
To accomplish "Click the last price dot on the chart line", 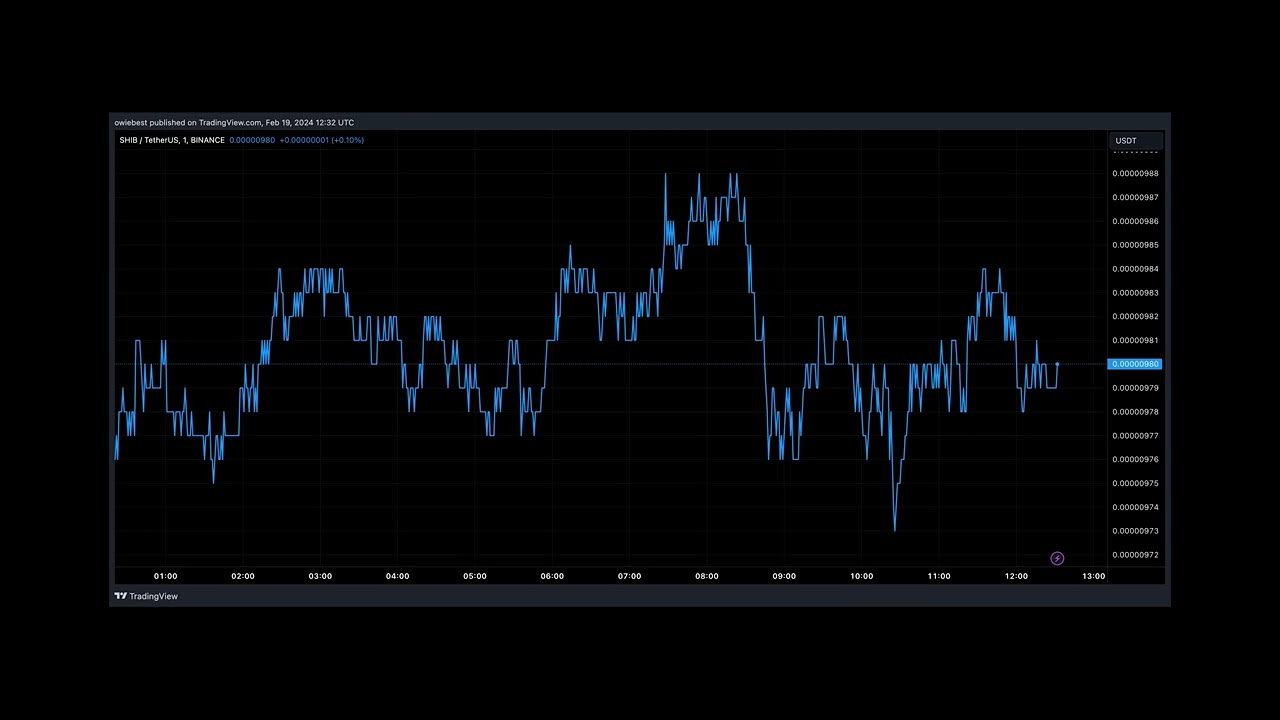I will tap(1057, 364).
